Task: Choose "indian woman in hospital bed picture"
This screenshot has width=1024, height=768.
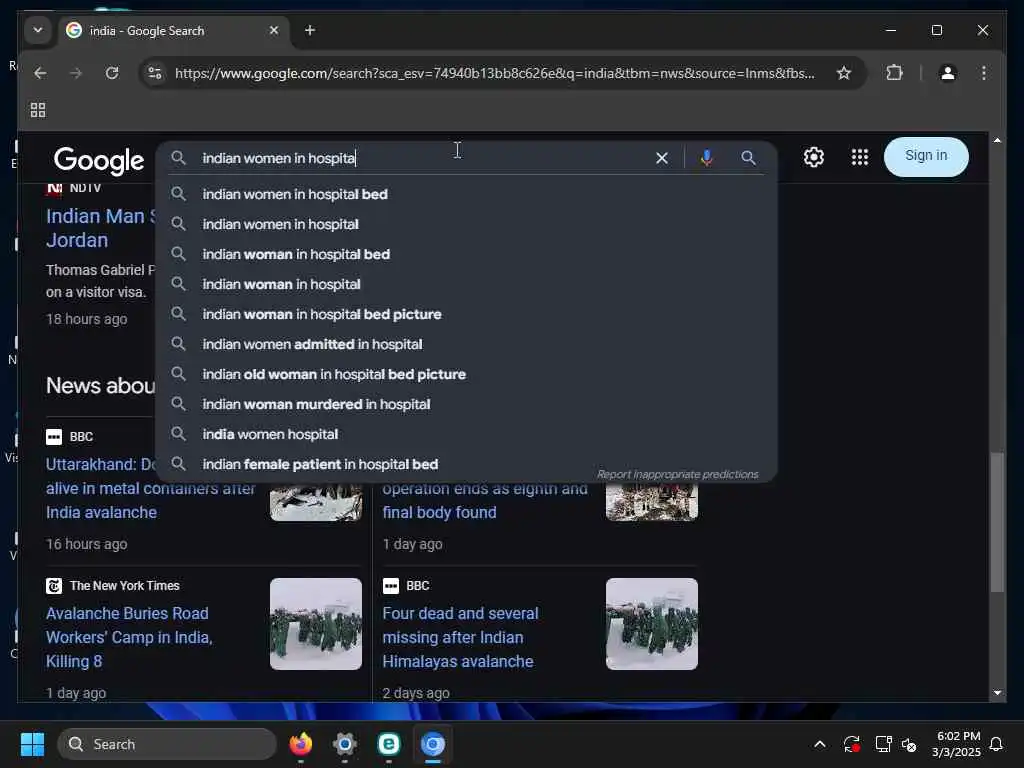Action: 466,314
